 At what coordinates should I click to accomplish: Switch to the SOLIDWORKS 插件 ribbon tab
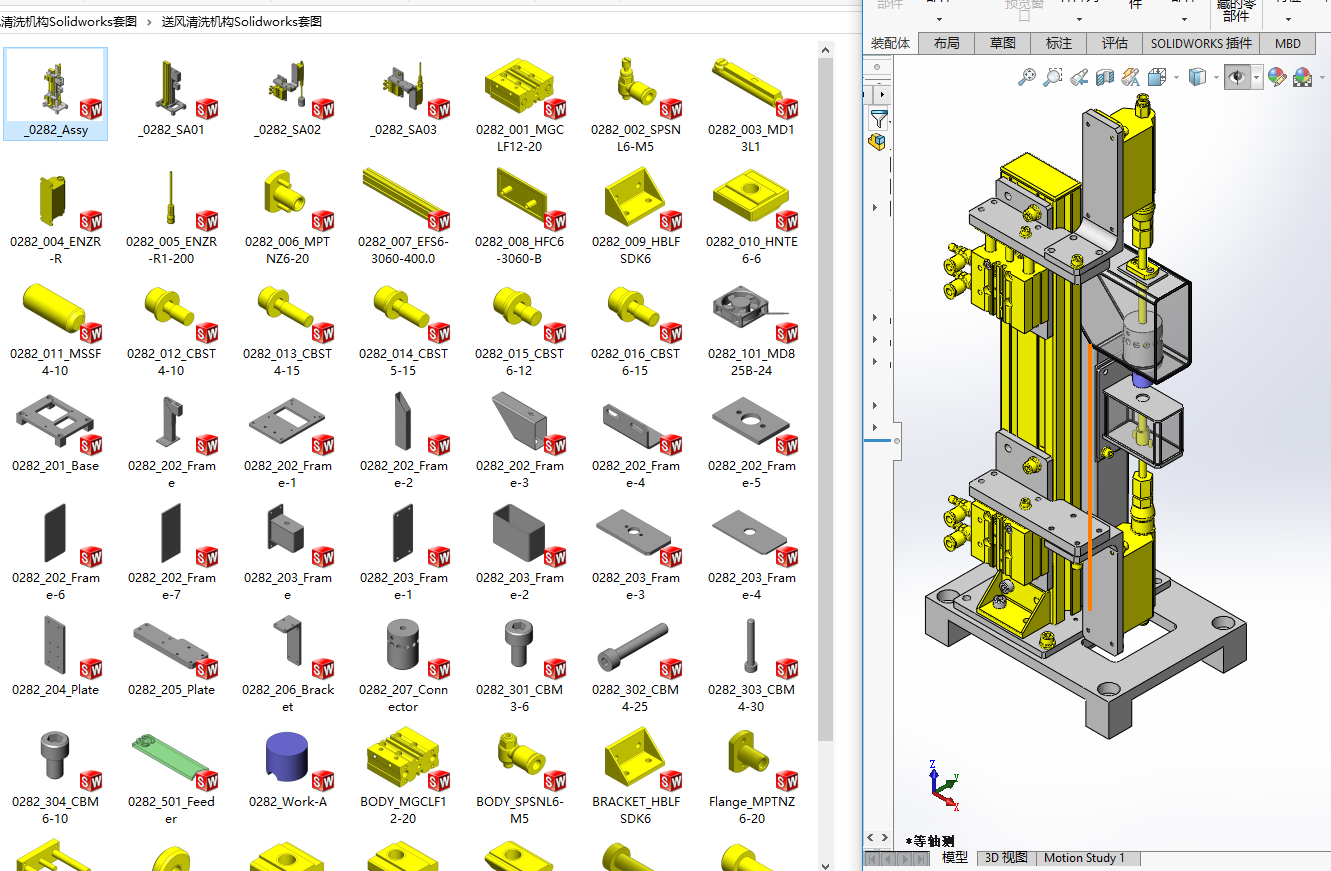pos(1203,43)
